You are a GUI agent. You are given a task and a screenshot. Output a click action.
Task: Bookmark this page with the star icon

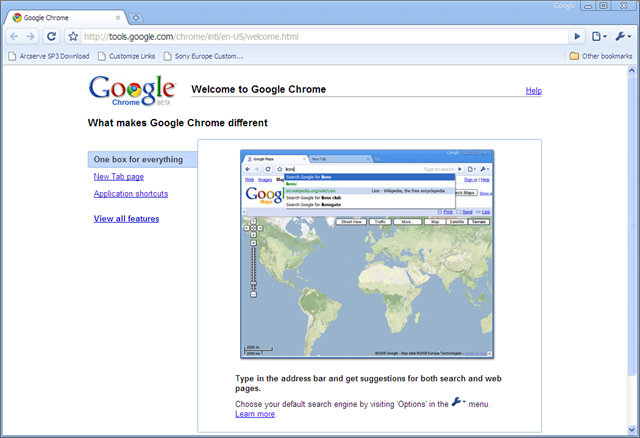point(73,36)
